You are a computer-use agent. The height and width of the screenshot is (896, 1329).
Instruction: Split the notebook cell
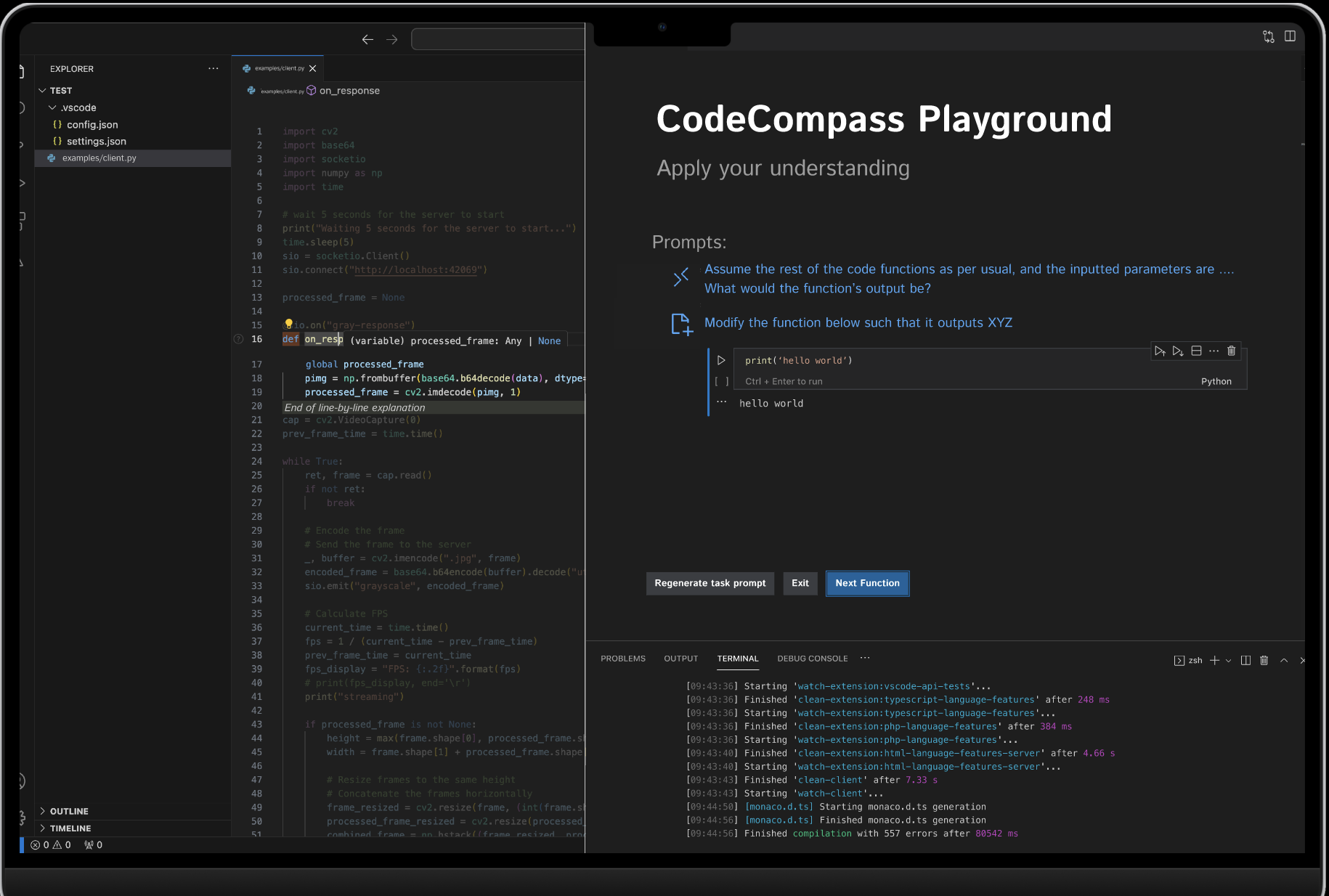(1196, 351)
